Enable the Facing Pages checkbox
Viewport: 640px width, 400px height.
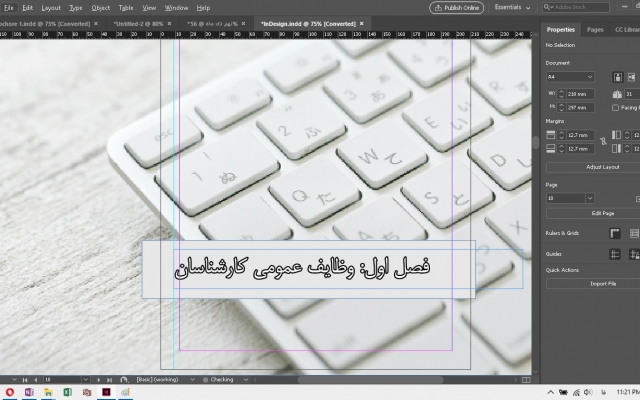tap(615, 107)
